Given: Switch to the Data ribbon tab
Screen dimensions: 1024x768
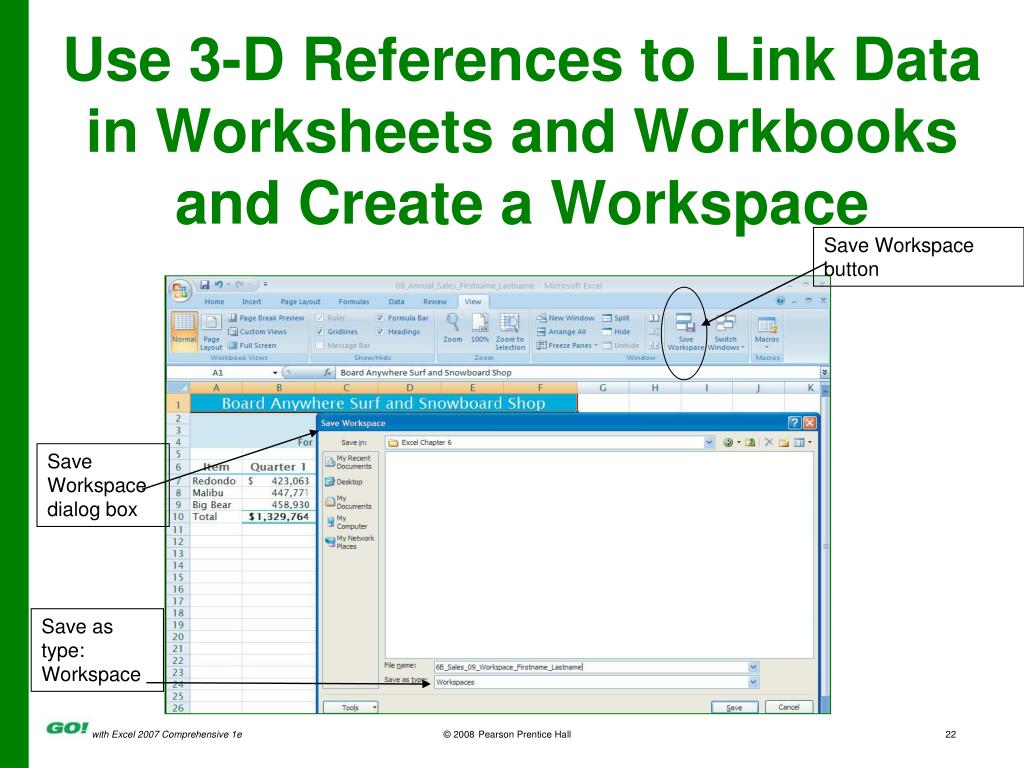Looking at the screenshot, I should click(x=396, y=302).
